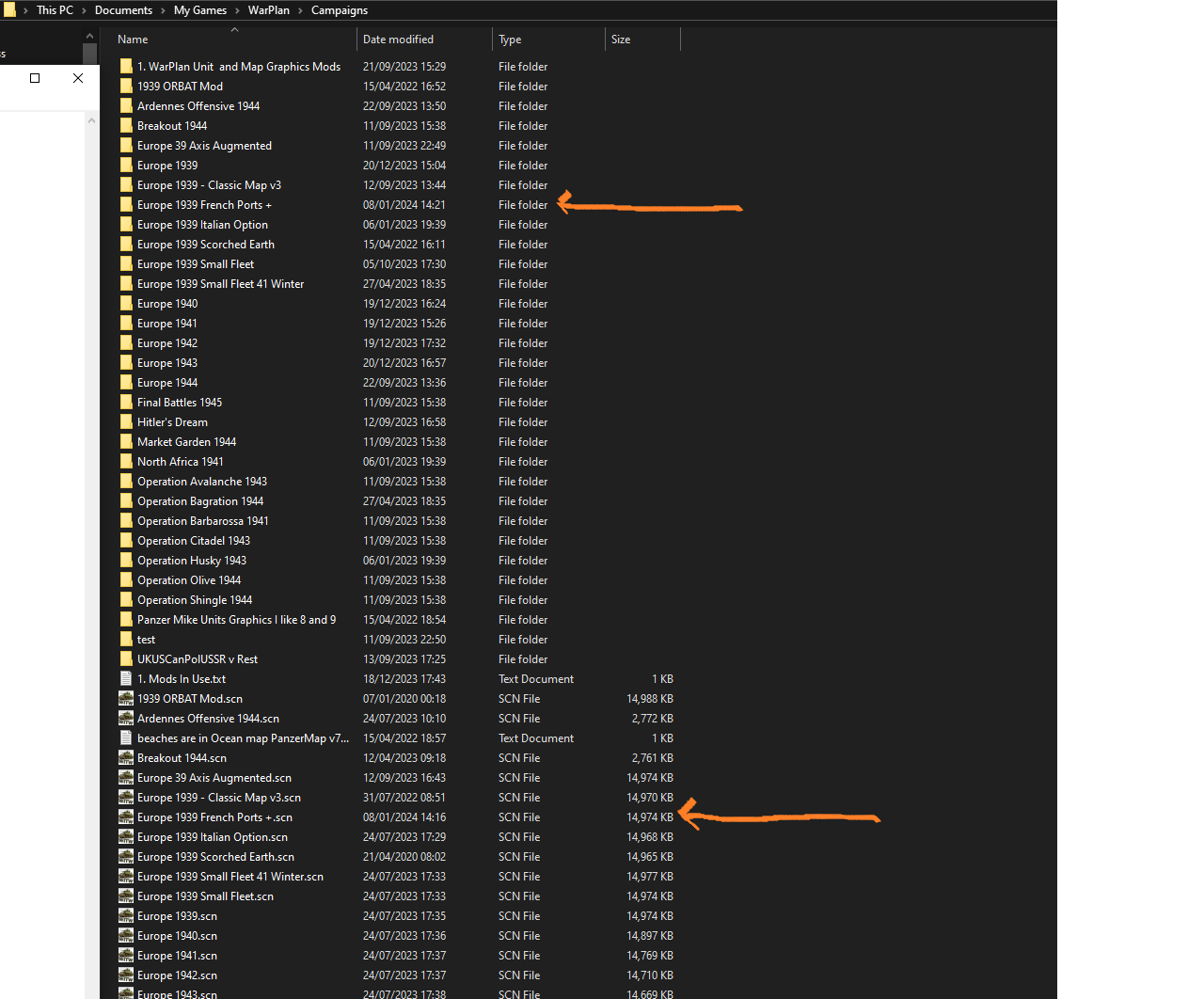The height and width of the screenshot is (999, 1204).
Task: Expand the chevron after This PC breadcrumb
Action: (84, 10)
